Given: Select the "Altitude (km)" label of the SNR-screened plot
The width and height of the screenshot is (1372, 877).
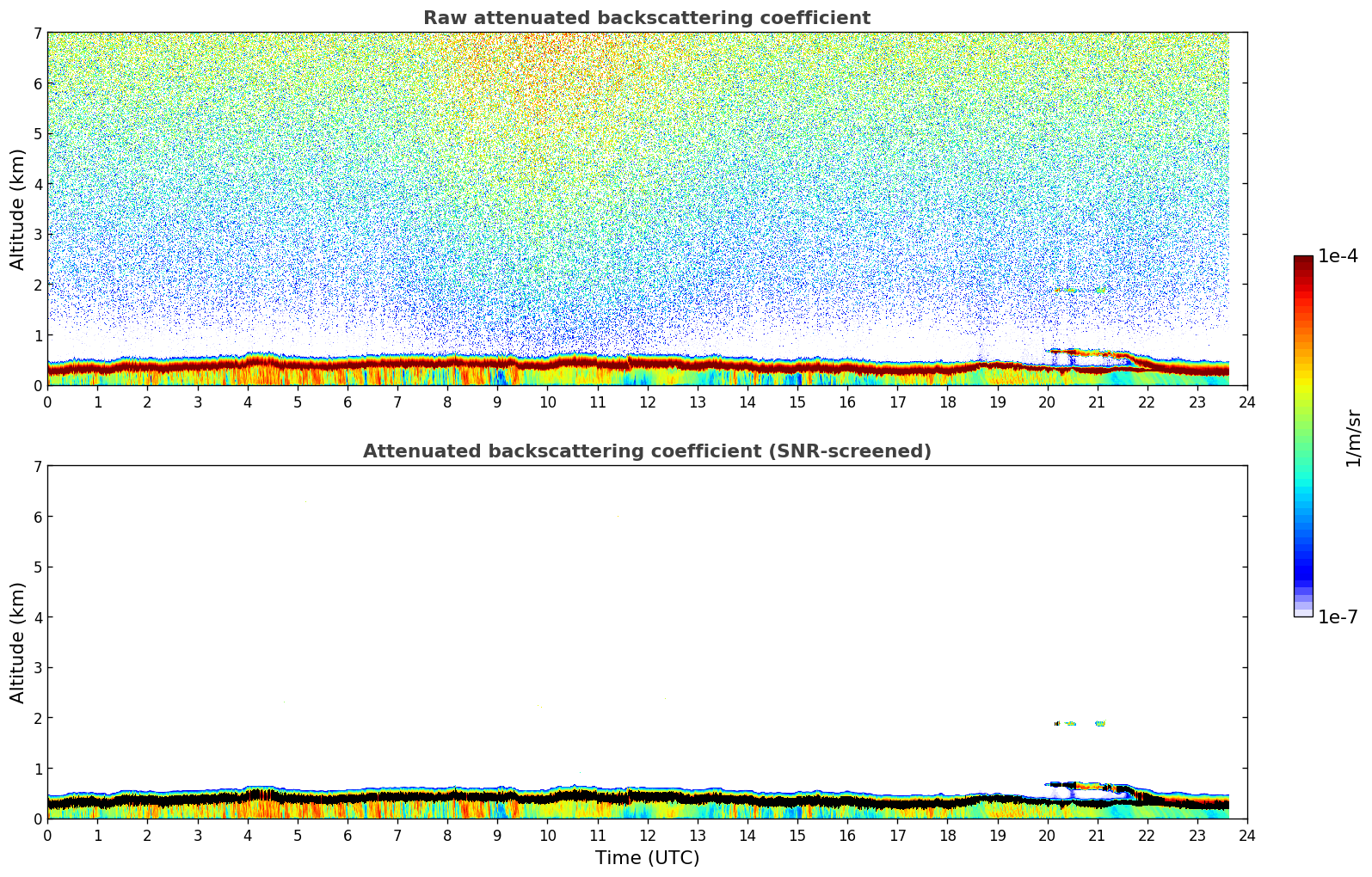Looking at the screenshot, I should click(x=18, y=642).
